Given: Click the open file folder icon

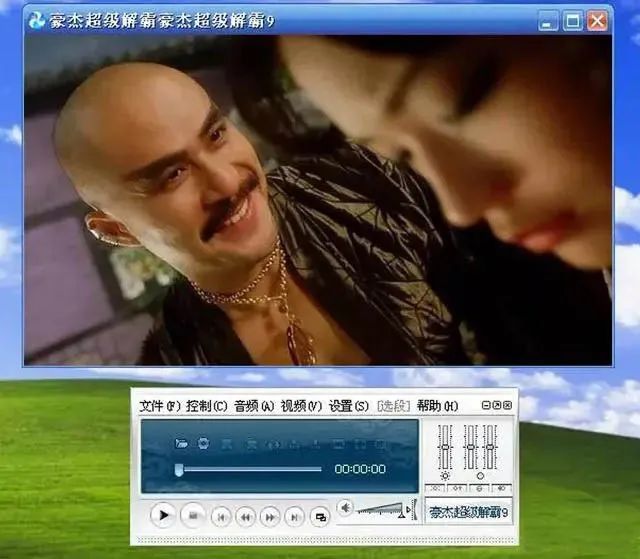Looking at the screenshot, I should [x=181, y=444].
